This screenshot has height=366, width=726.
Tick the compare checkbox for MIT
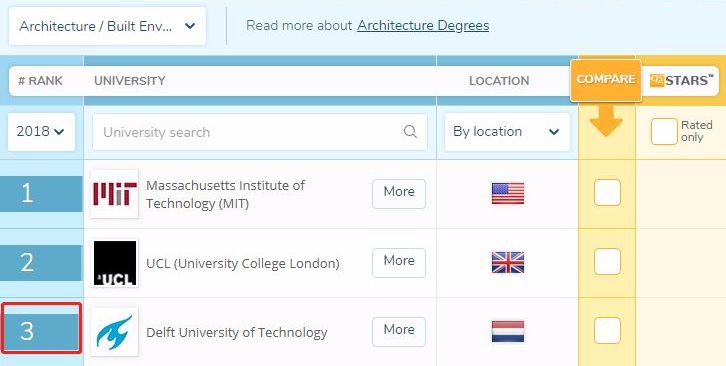coord(607,192)
